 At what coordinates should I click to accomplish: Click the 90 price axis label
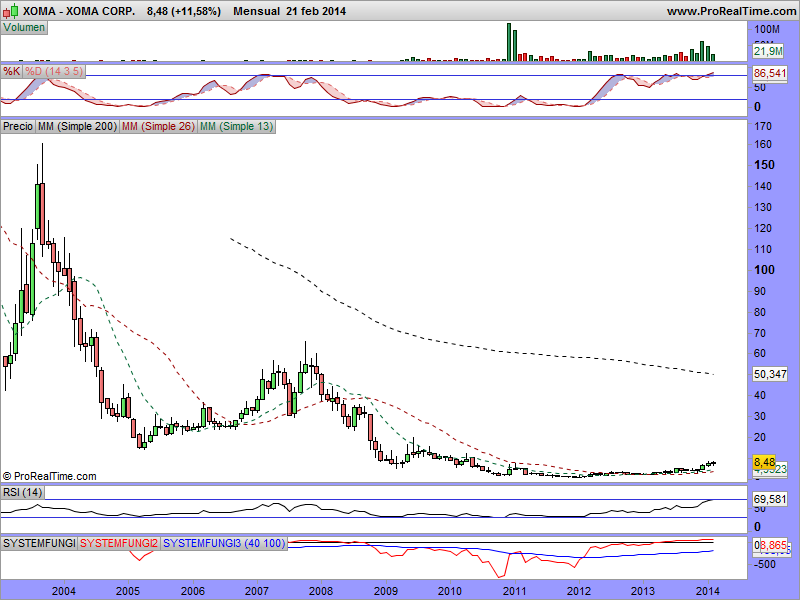[x=760, y=291]
